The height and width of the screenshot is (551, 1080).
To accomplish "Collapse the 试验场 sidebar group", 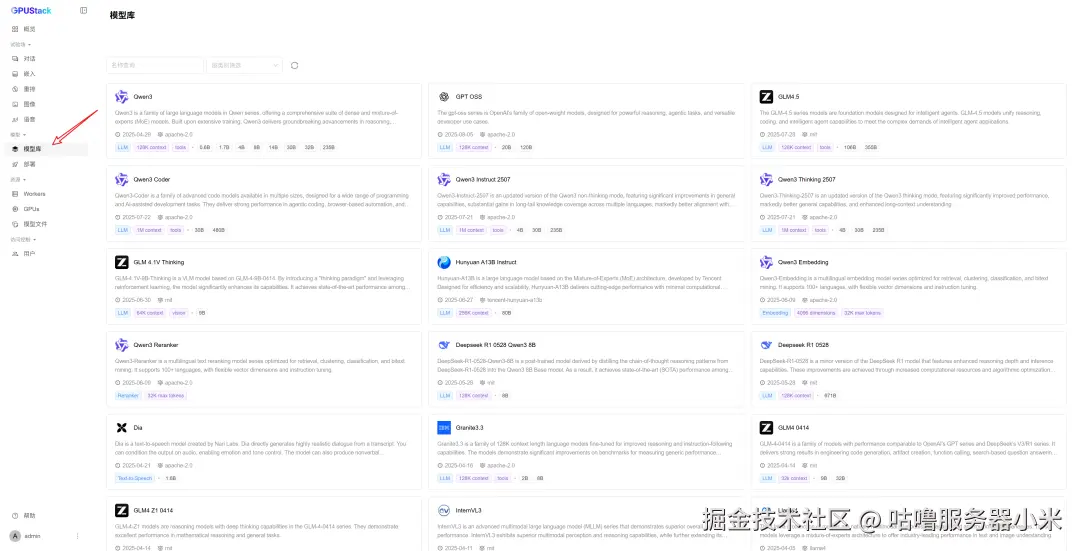I will click(x=21, y=45).
